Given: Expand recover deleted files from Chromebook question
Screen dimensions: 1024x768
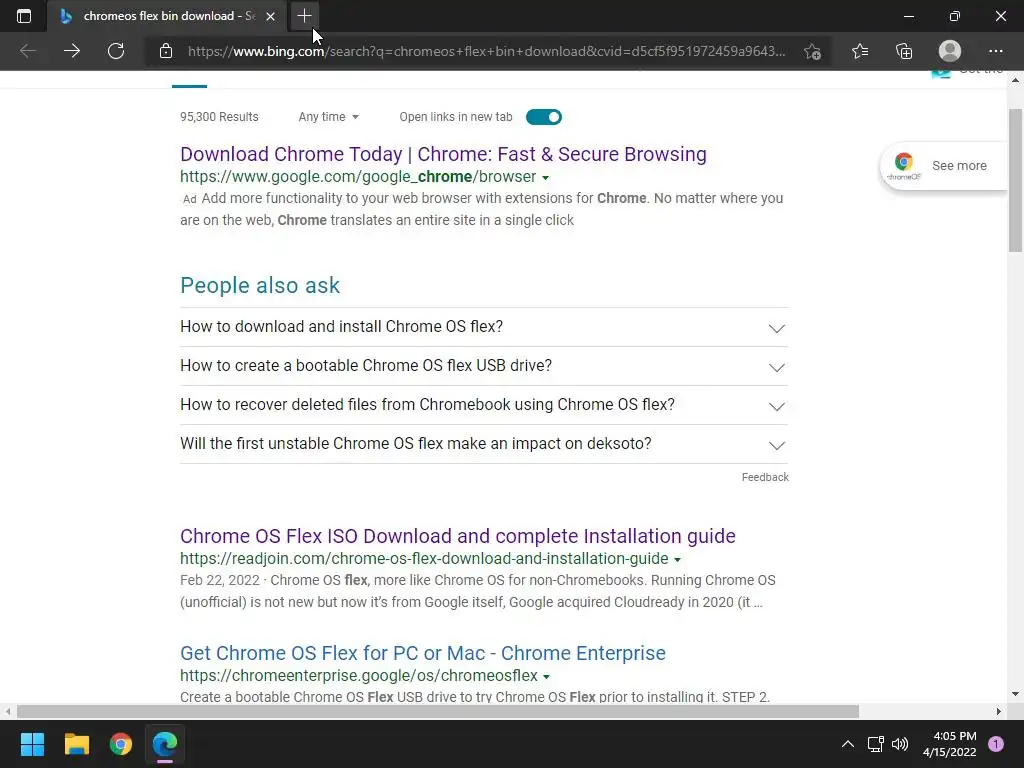Looking at the screenshot, I should (484, 405).
